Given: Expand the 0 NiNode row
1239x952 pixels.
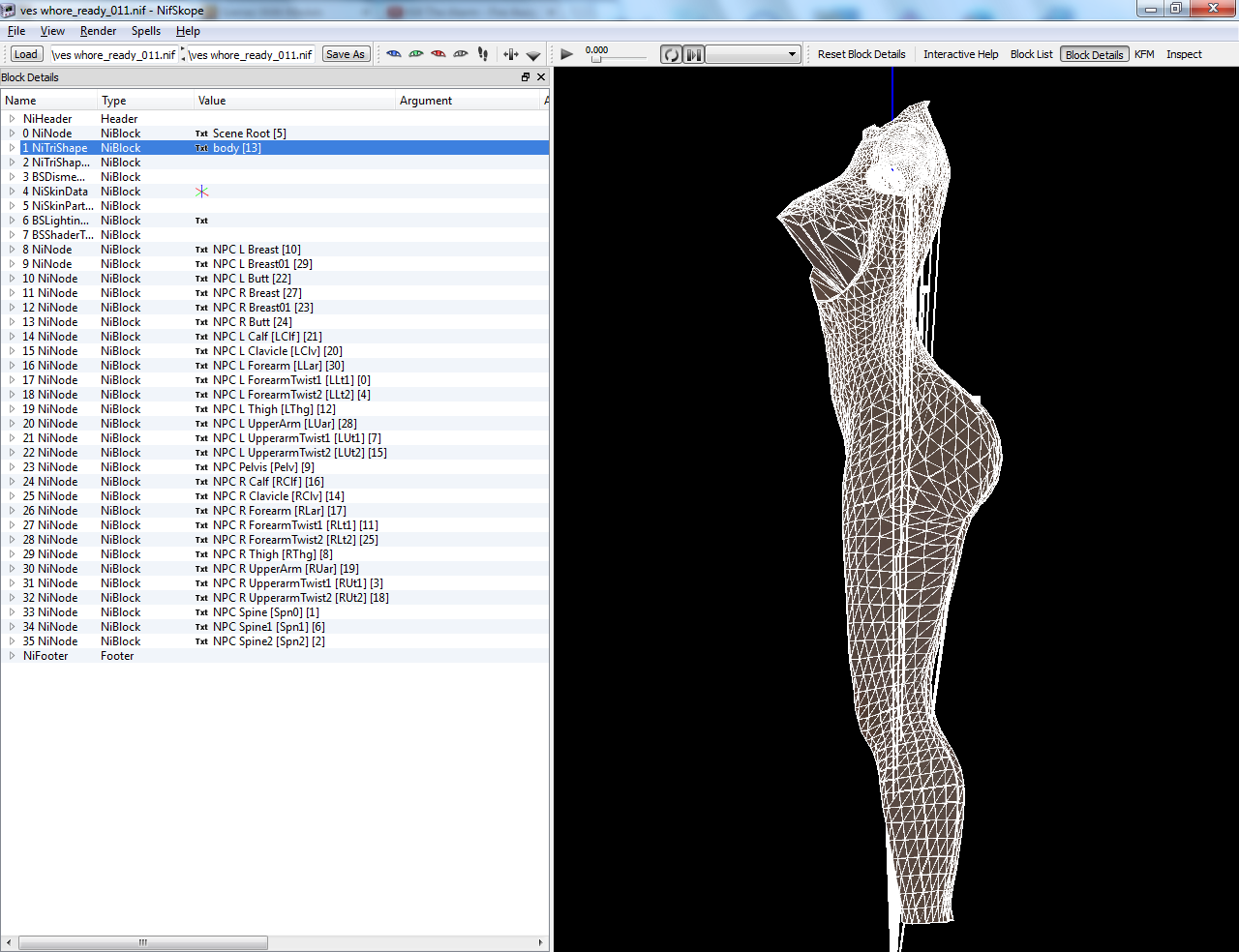Looking at the screenshot, I should pos(12,134).
